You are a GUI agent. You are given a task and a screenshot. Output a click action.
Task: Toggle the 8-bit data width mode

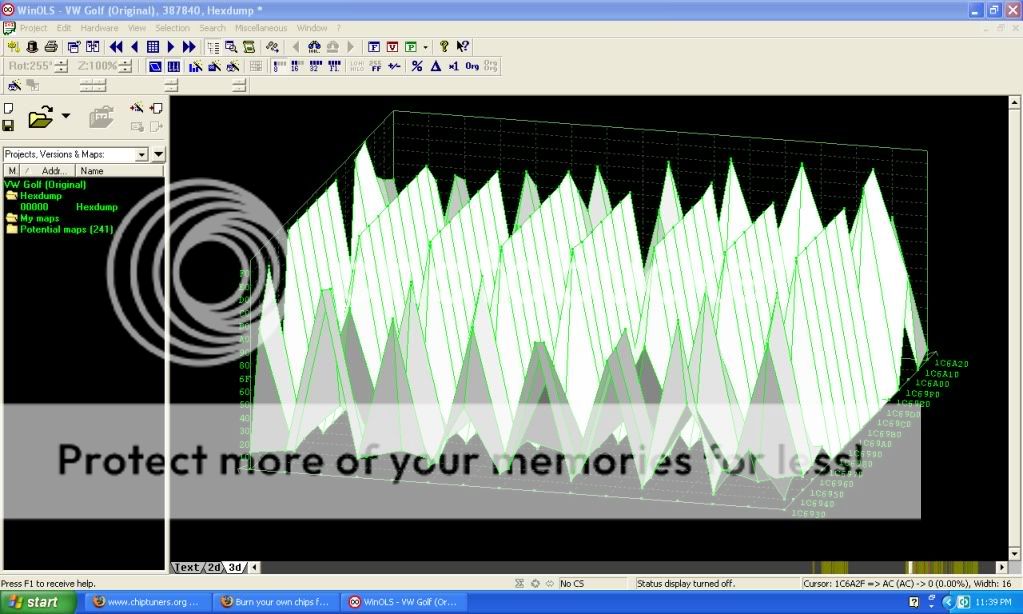click(x=278, y=66)
